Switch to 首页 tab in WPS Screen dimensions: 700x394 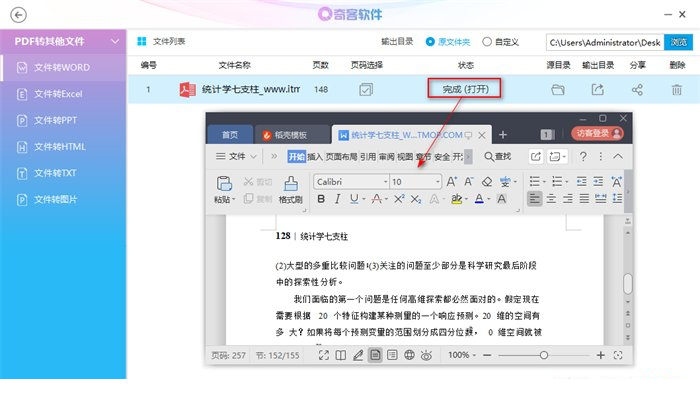tap(230, 135)
